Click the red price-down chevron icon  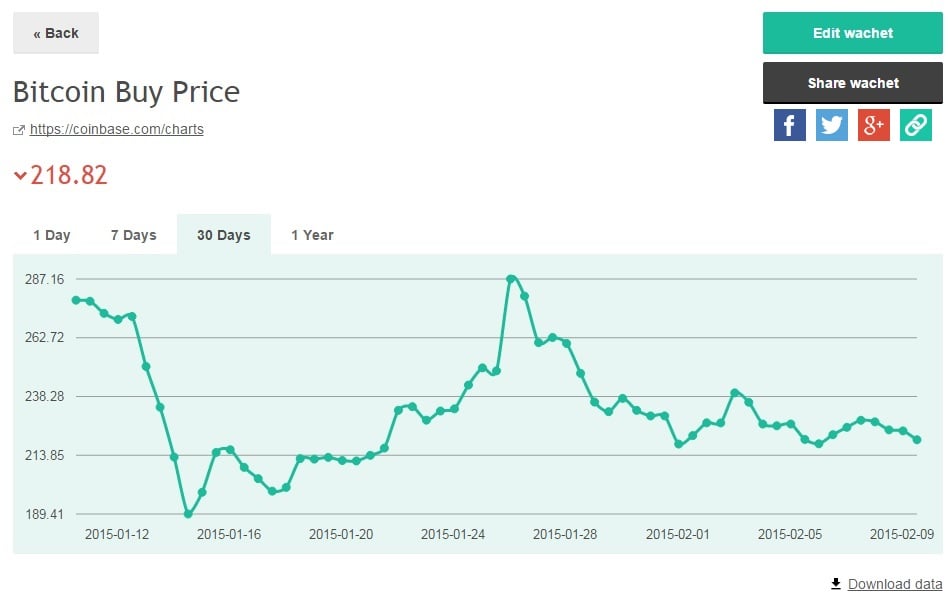coord(20,176)
